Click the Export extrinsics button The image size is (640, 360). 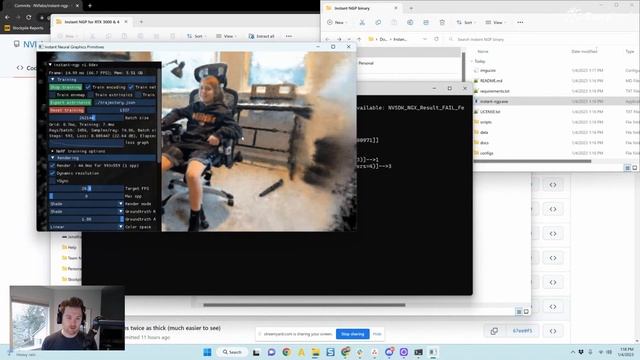(70, 102)
